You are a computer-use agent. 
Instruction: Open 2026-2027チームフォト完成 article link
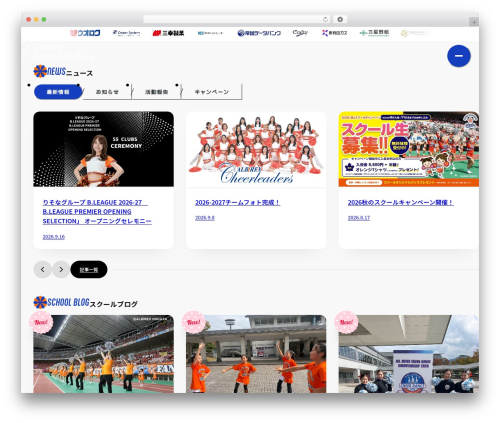pyautogui.click(x=237, y=202)
